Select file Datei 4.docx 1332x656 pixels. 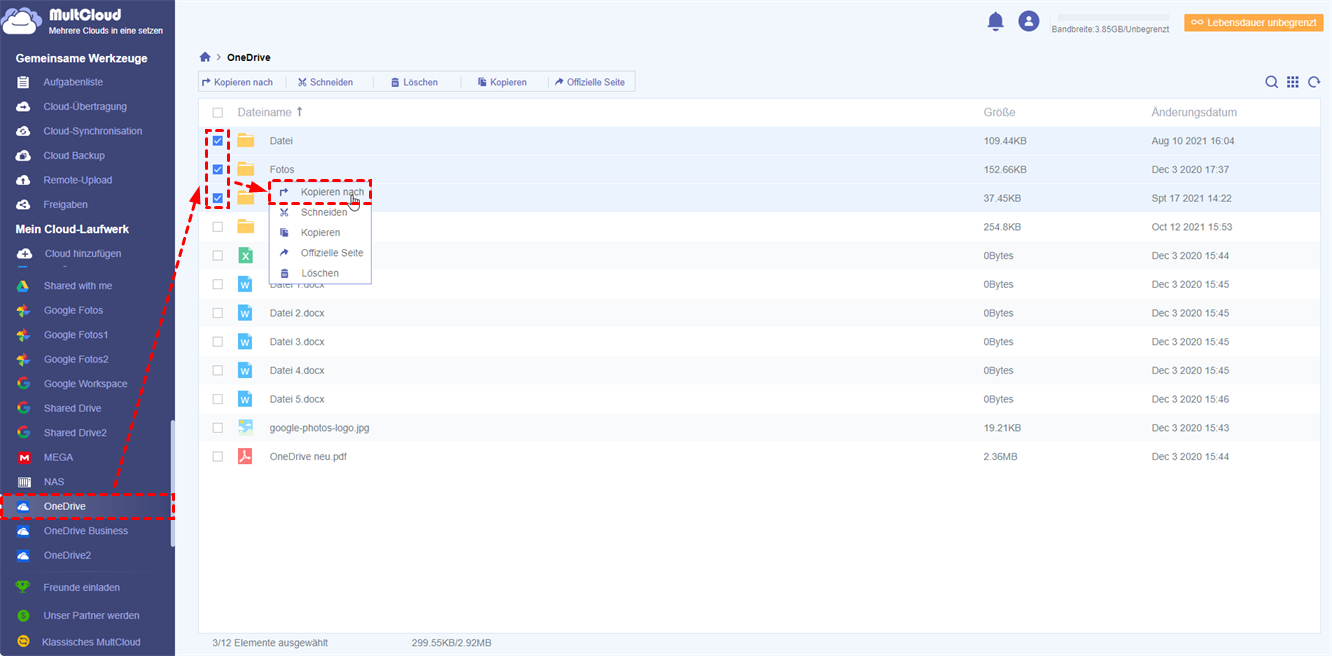point(297,370)
